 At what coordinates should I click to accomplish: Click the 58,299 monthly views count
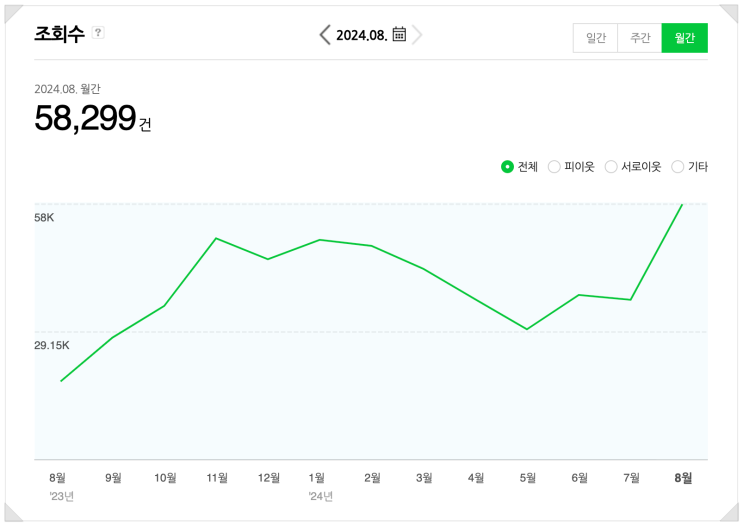[85, 119]
